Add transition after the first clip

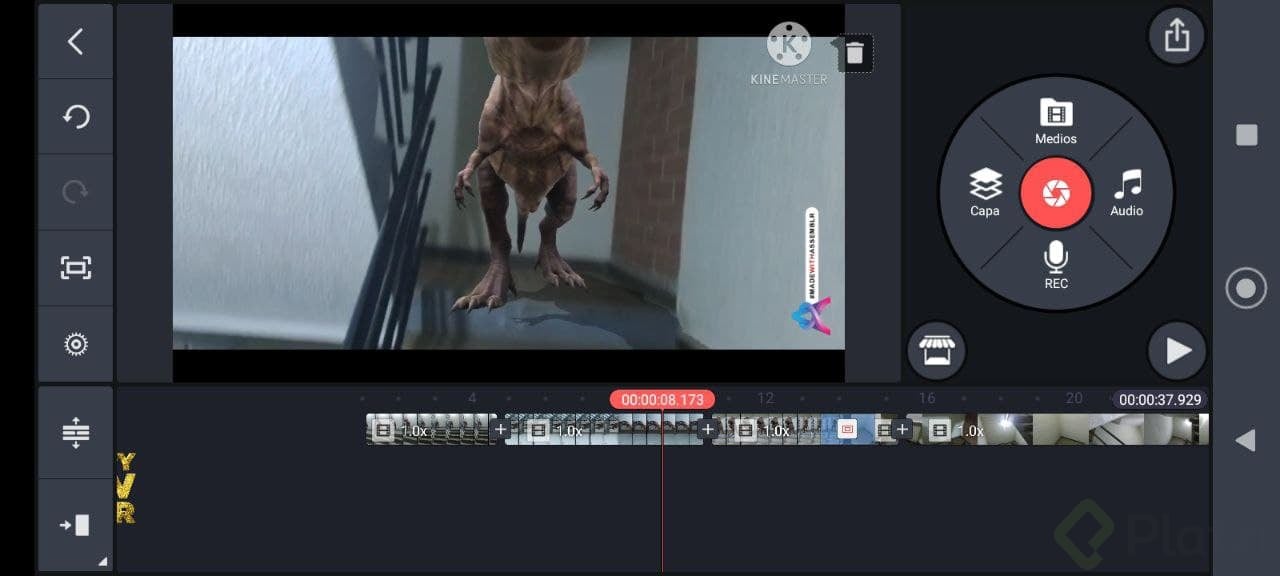[x=500, y=430]
